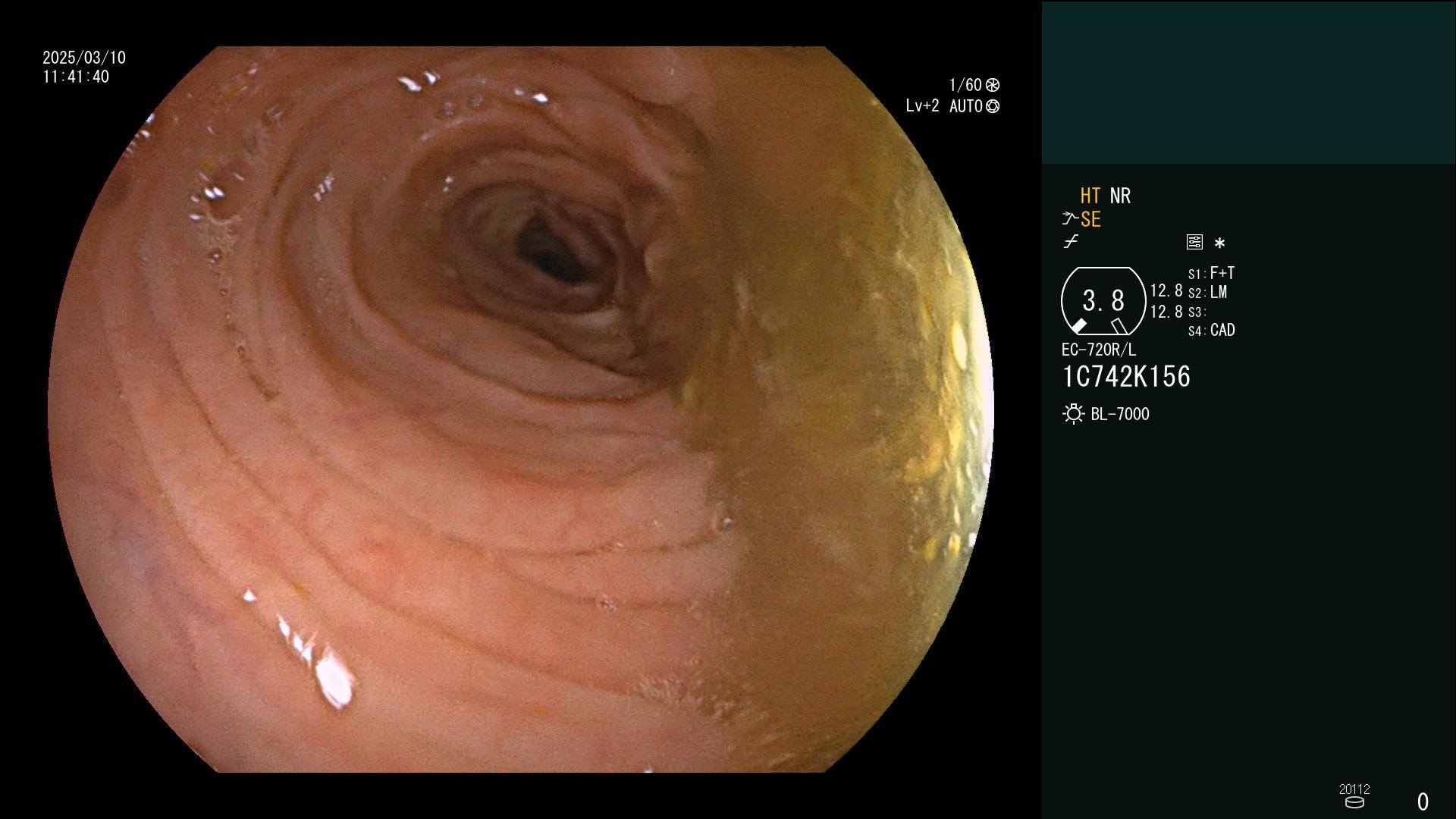The image size is (1456, 819).
Task: Click the structure enhancement curve icon beside SE
Action: [1069, 219]
